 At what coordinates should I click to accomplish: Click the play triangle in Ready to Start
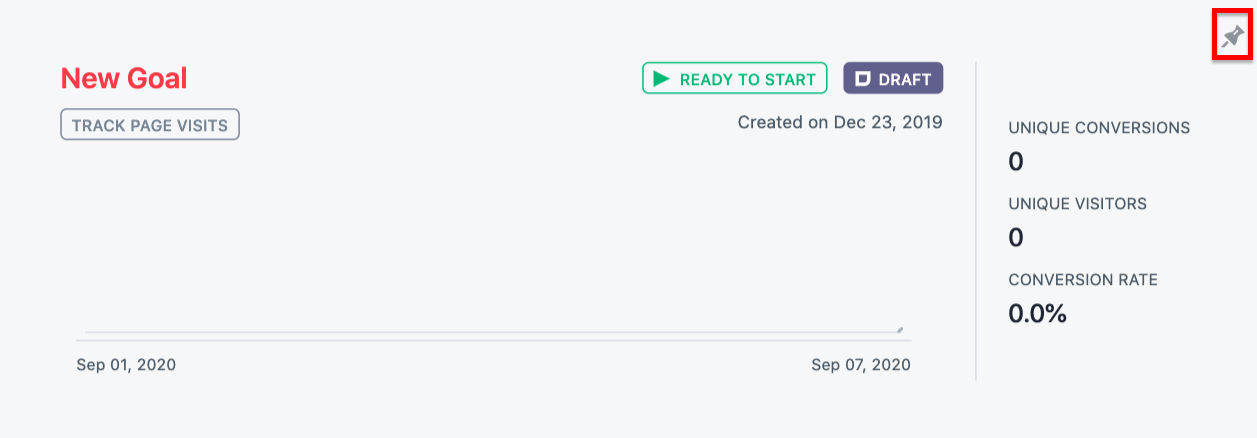(x=661, y=79)
